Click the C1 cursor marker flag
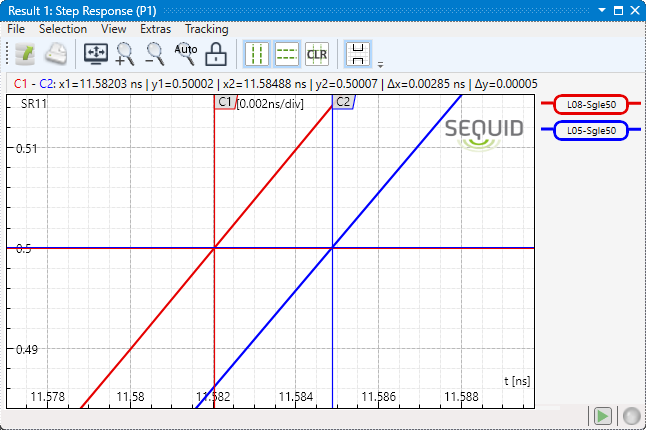 click(x=225, y=102)
